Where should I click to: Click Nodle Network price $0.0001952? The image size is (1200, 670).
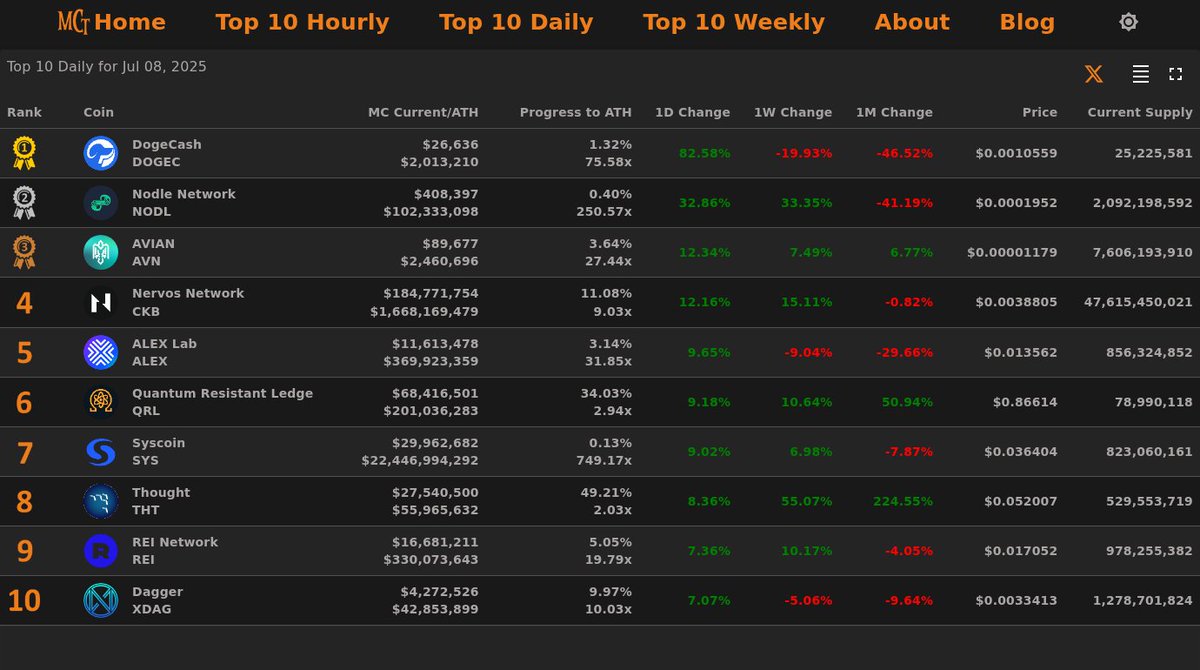(x=1016, y=203)
